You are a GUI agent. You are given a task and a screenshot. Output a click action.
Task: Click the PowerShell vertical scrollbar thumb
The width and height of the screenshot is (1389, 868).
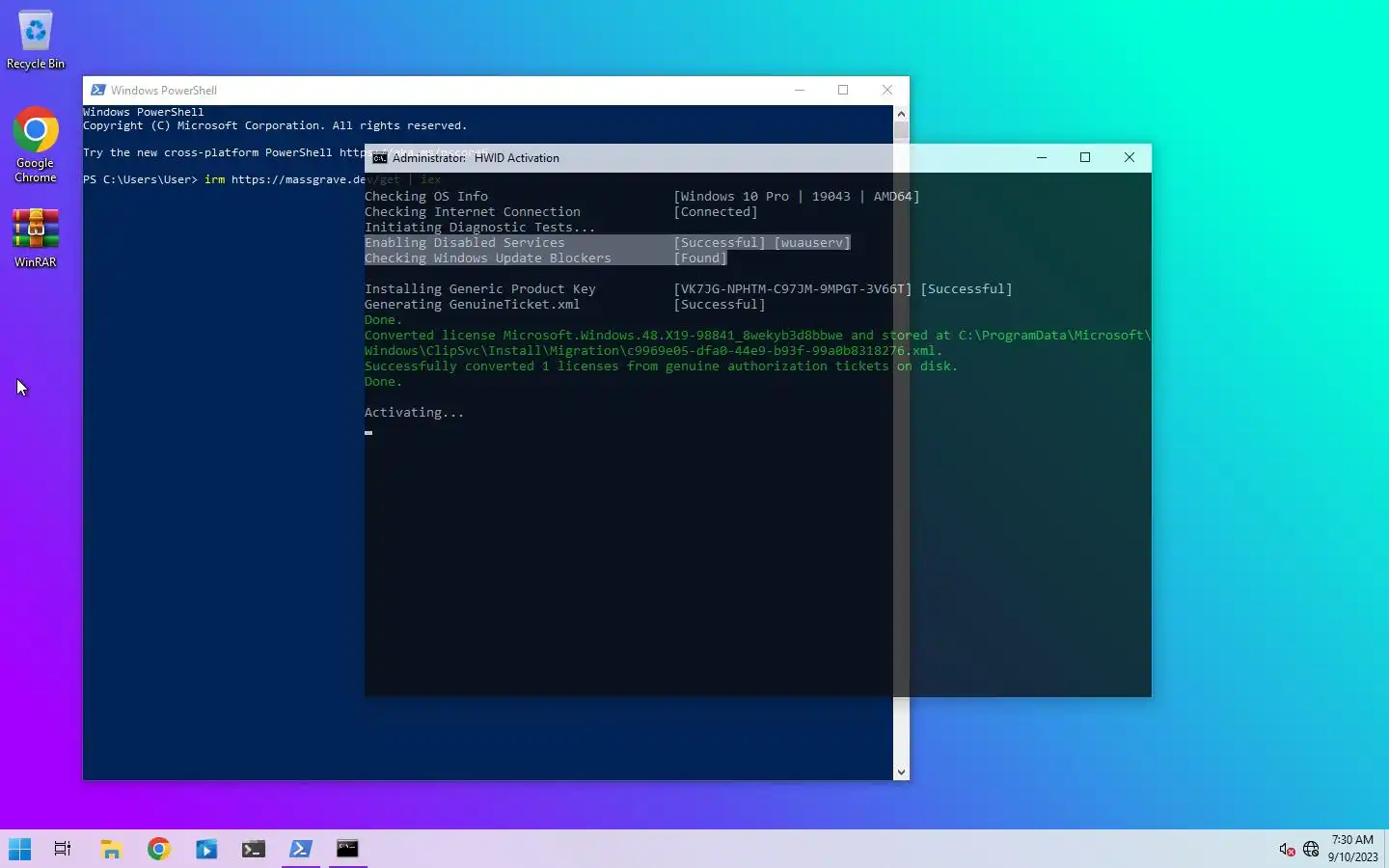(x=901, y=131)
